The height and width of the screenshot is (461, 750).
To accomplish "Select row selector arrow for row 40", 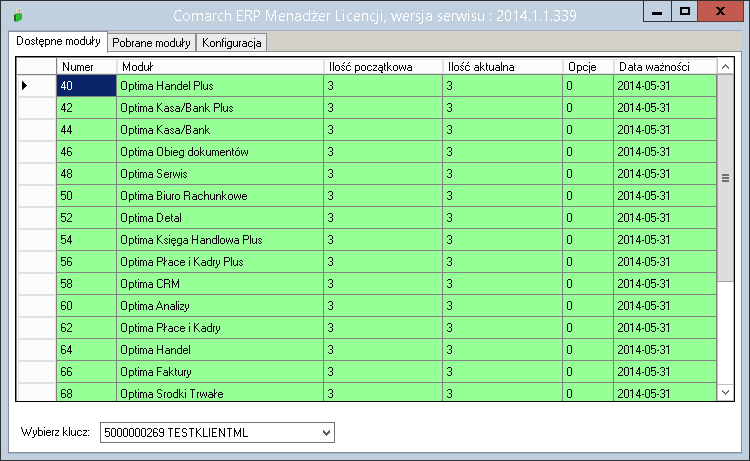I will [37, 86].
